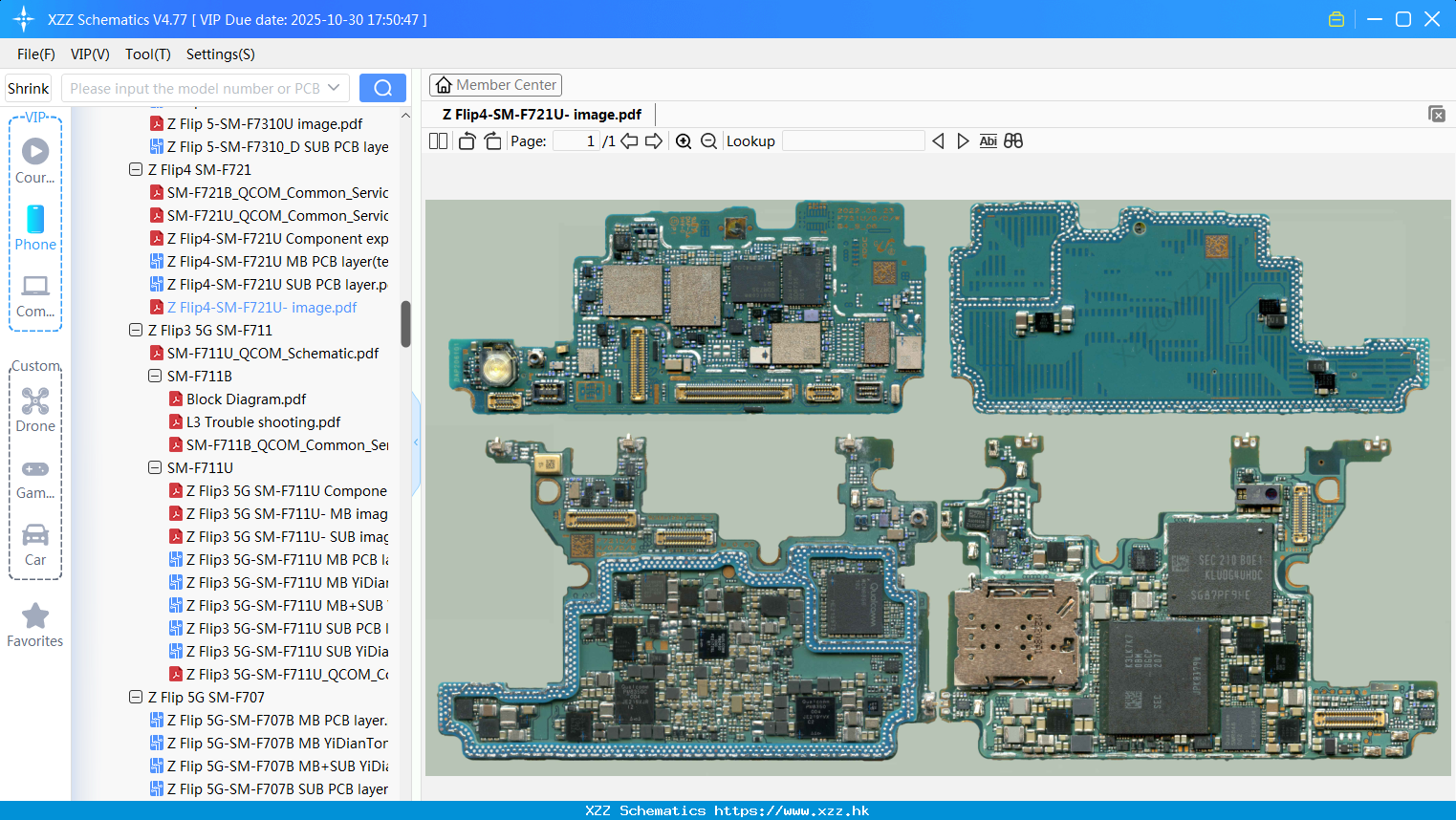Click the binoculars find icon
The width and height of the screenshot is (1456, 820).
coord(1013,141)
